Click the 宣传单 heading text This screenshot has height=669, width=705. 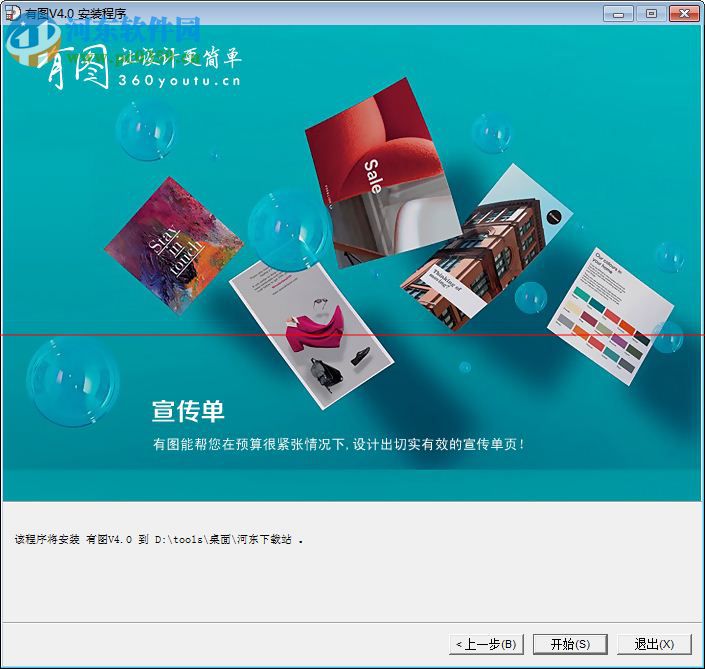pos(188,411)
